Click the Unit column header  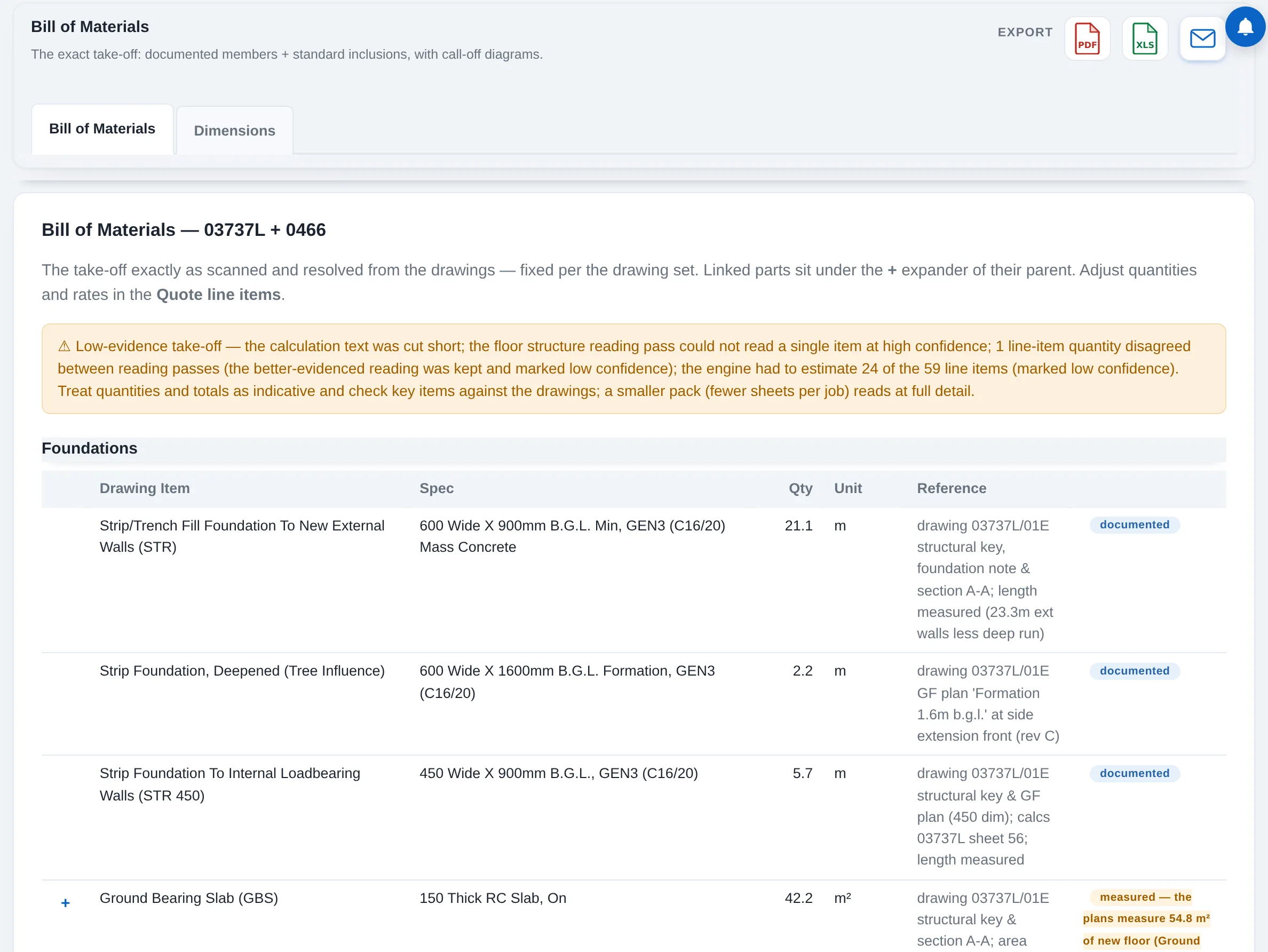tap(848, 488)
